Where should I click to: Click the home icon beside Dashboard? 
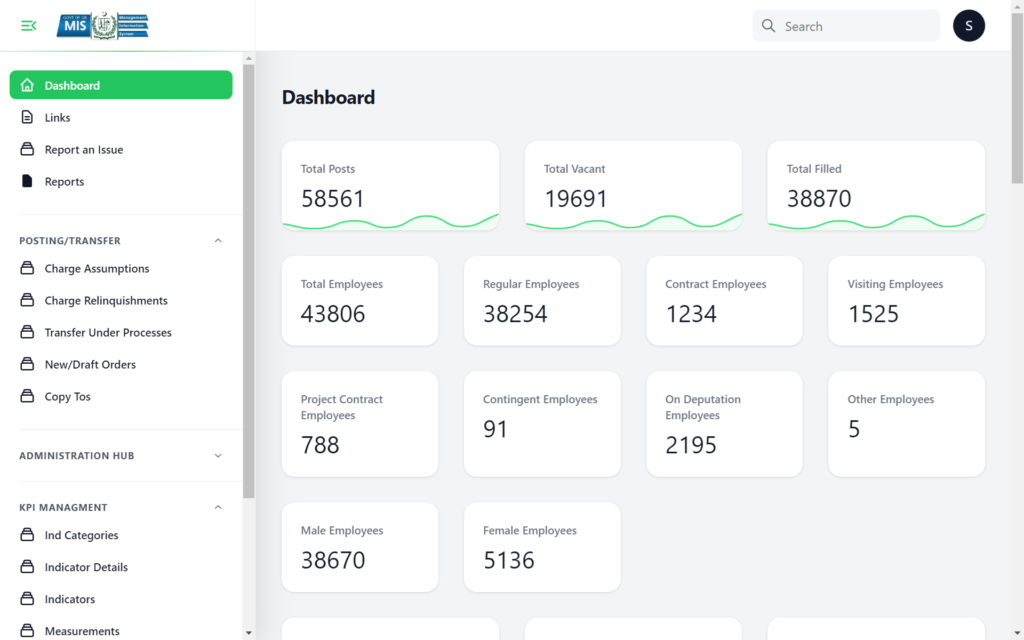pyautogui.click(x=27, y=86)
